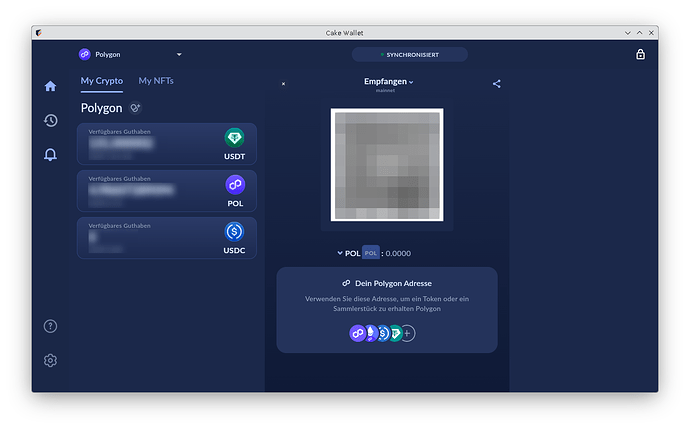
Task: Minimize the Cake Wallet window
Action: (x=628, y=33)
